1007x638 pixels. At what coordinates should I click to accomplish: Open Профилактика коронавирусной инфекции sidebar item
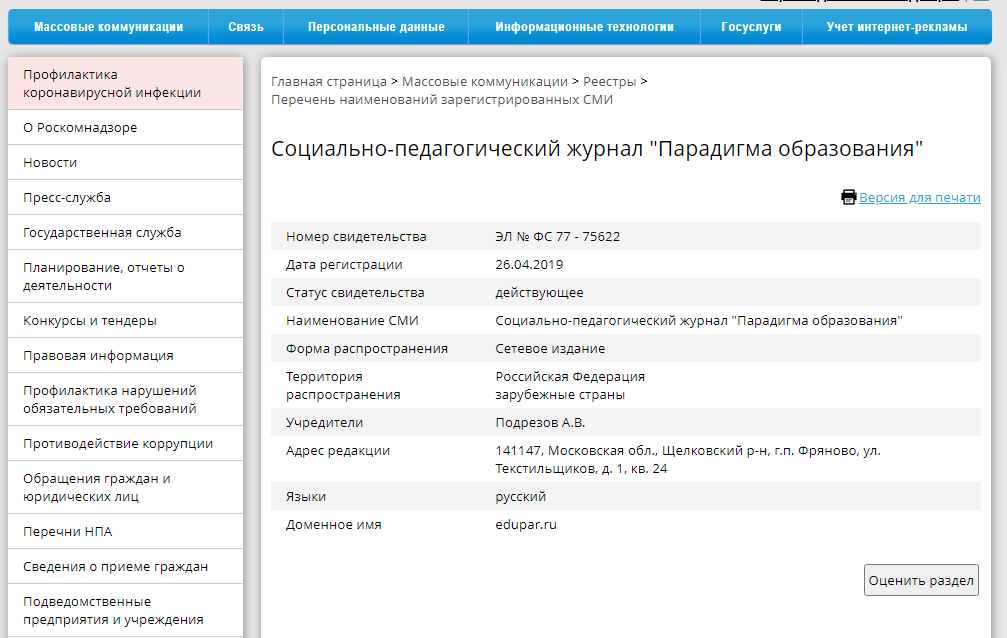[126, 84]
